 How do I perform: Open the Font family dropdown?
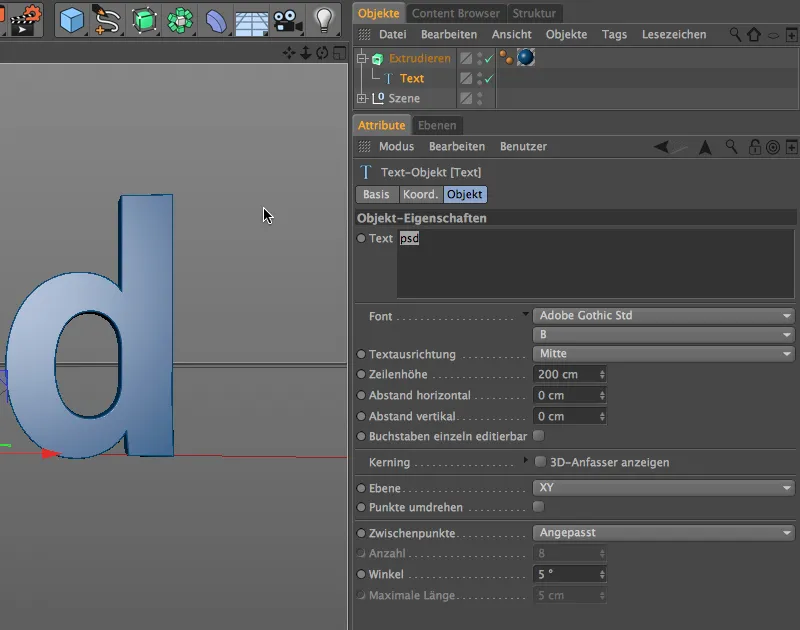tap(663, 316)
